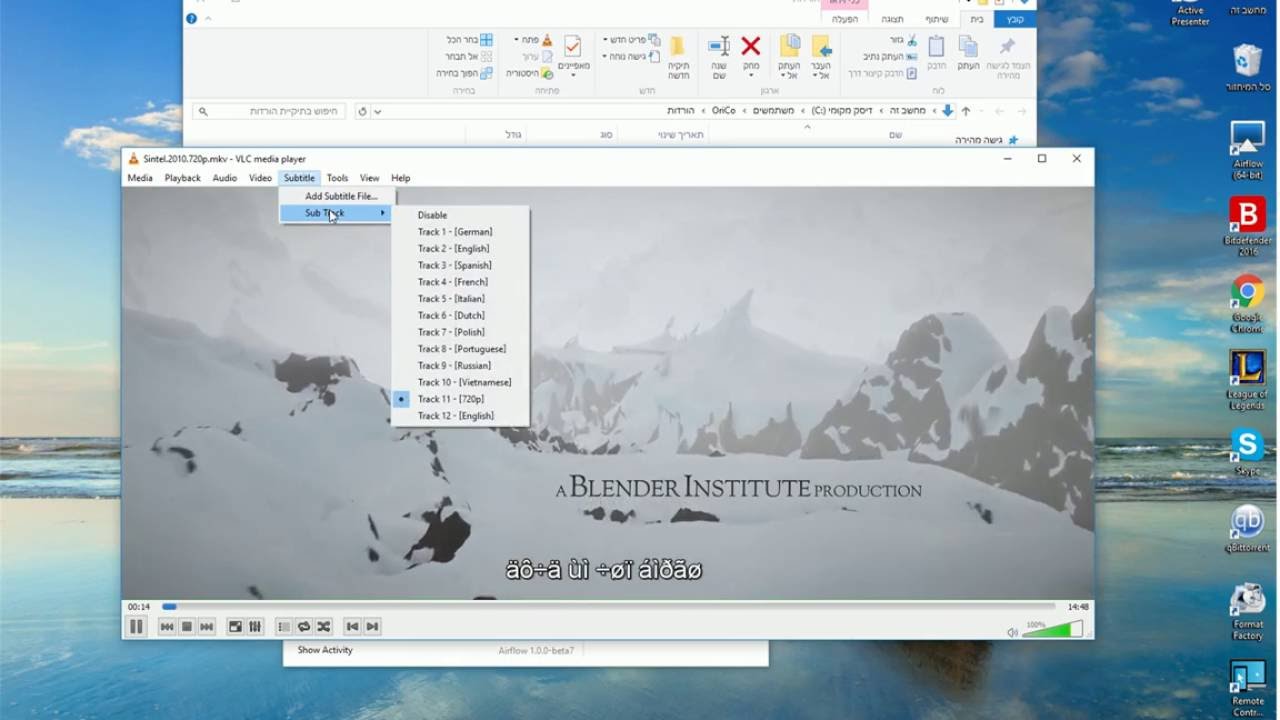Open the VLC Audio menu
Image resolution: width=1280 pixels, height=720 pixels.
click(225, 178)
